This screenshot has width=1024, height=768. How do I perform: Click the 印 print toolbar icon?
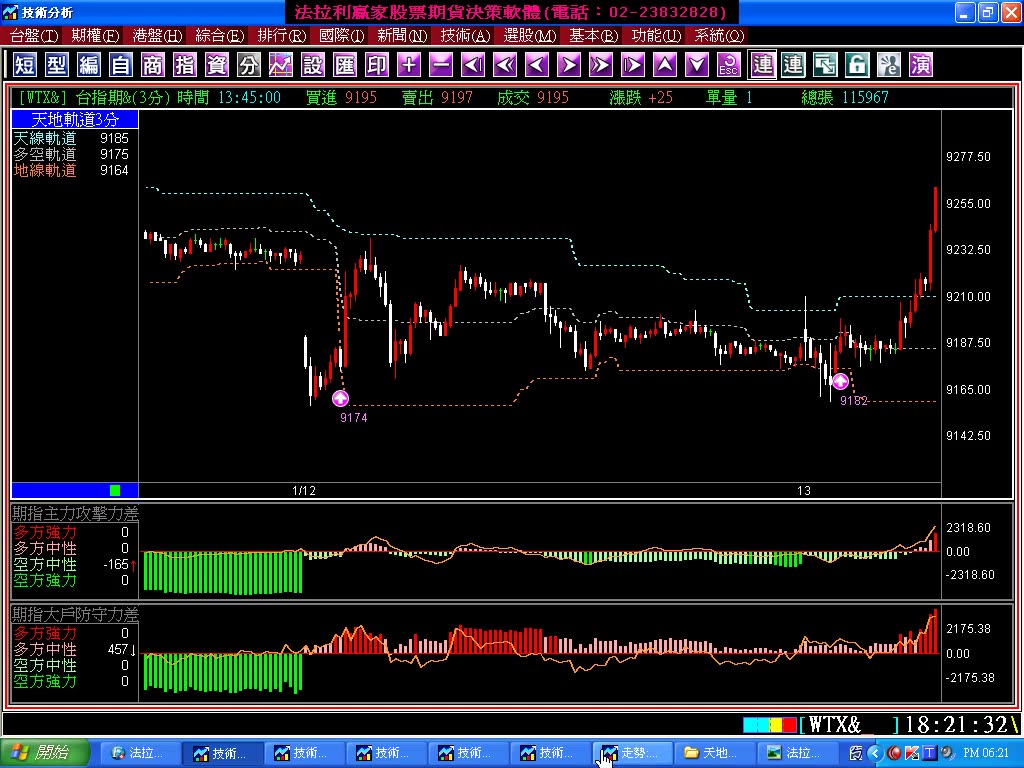[377, 65]
